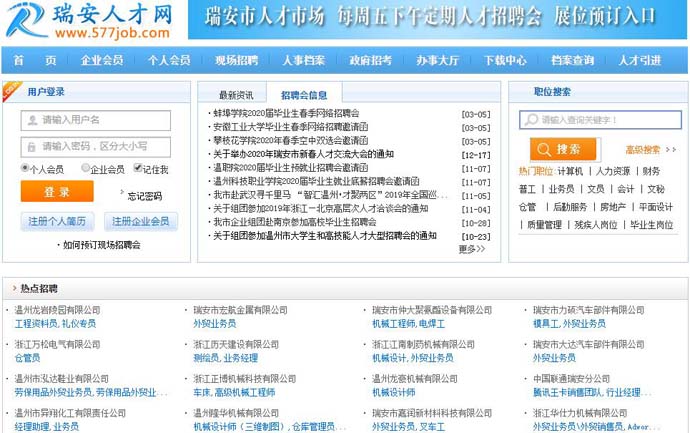Open 安徽工业大学毕业生春季网络招聘邀请函 news

click(x=290, y=127)
